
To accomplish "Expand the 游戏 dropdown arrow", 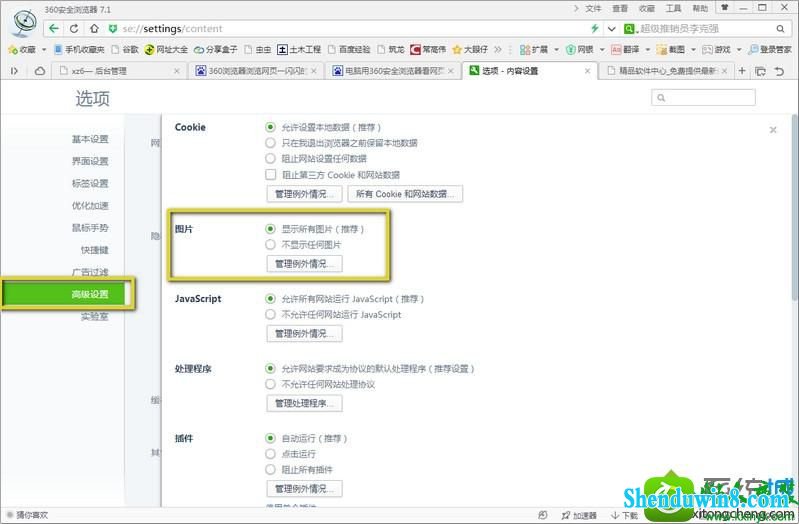I will (x=739, y=49).
